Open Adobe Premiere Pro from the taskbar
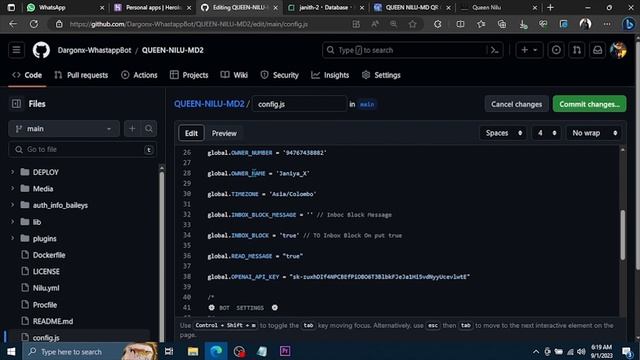This screenshot has height=360, width=640. pyautogui.click(x=285, y=351)
